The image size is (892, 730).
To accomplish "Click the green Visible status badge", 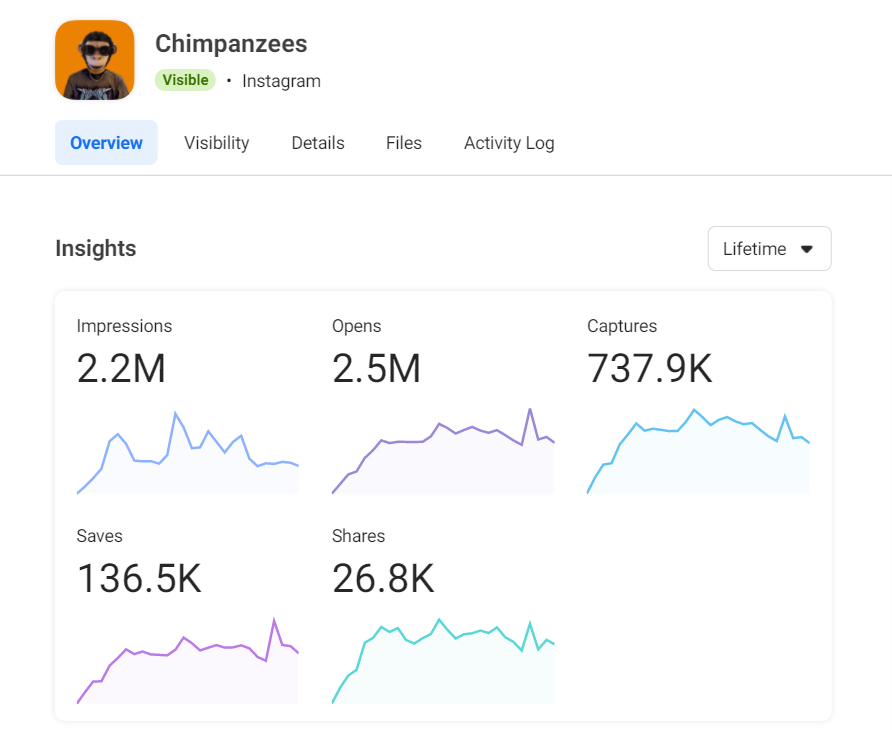I will click(x=185, y=80).
